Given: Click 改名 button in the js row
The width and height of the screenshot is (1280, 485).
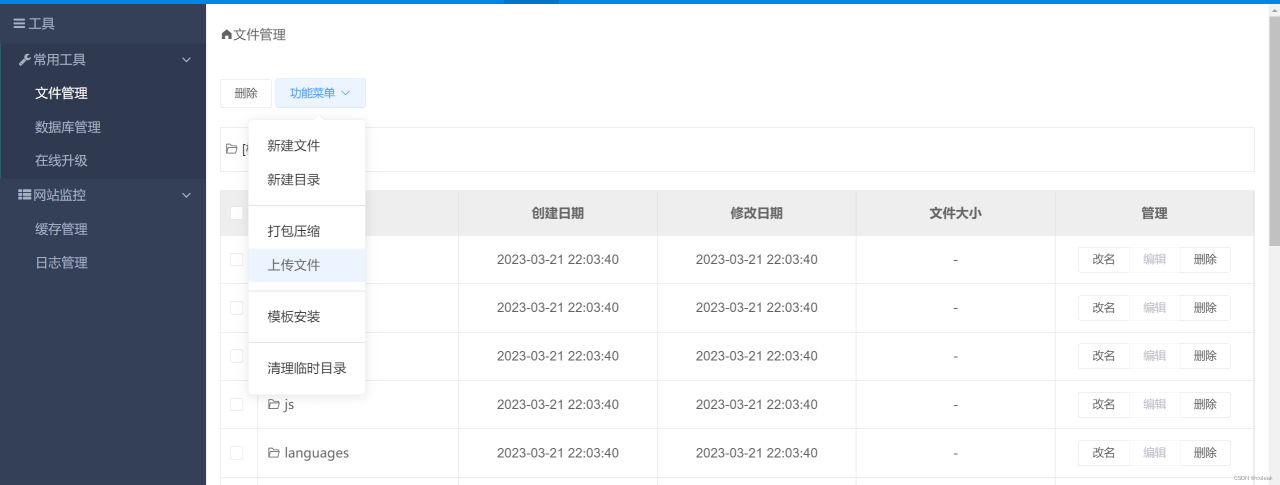Looking at the screenshot, I should (x=1103, y=404).
